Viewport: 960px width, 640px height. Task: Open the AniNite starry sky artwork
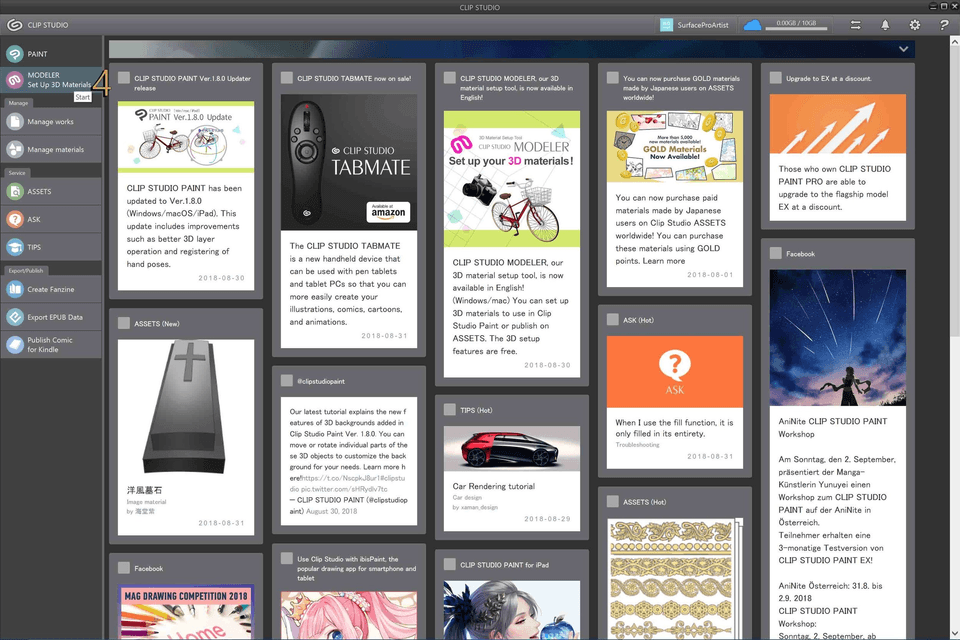pyautogui.click(x=838, y=338)
